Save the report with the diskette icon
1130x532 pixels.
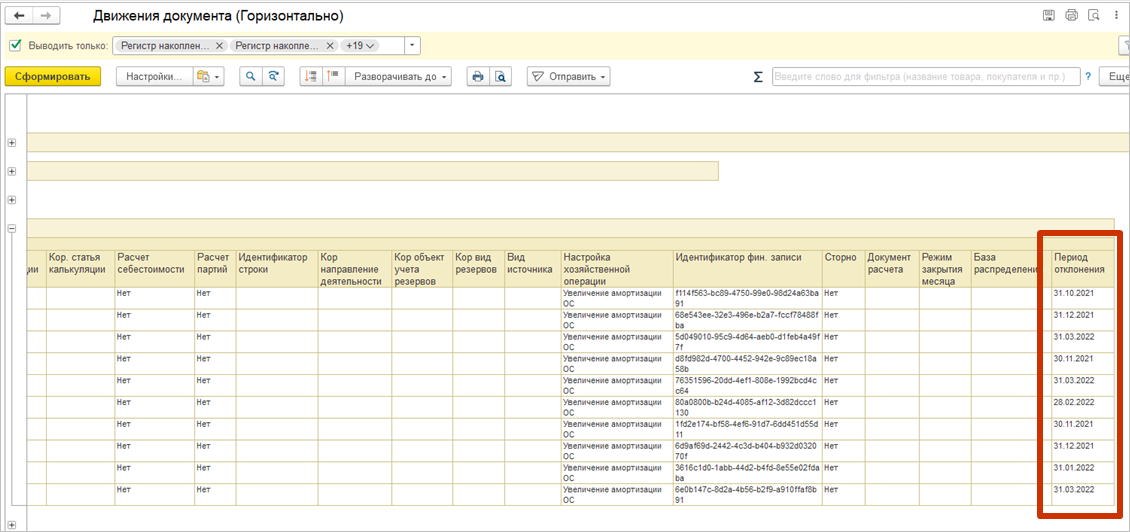point(1048,15)
